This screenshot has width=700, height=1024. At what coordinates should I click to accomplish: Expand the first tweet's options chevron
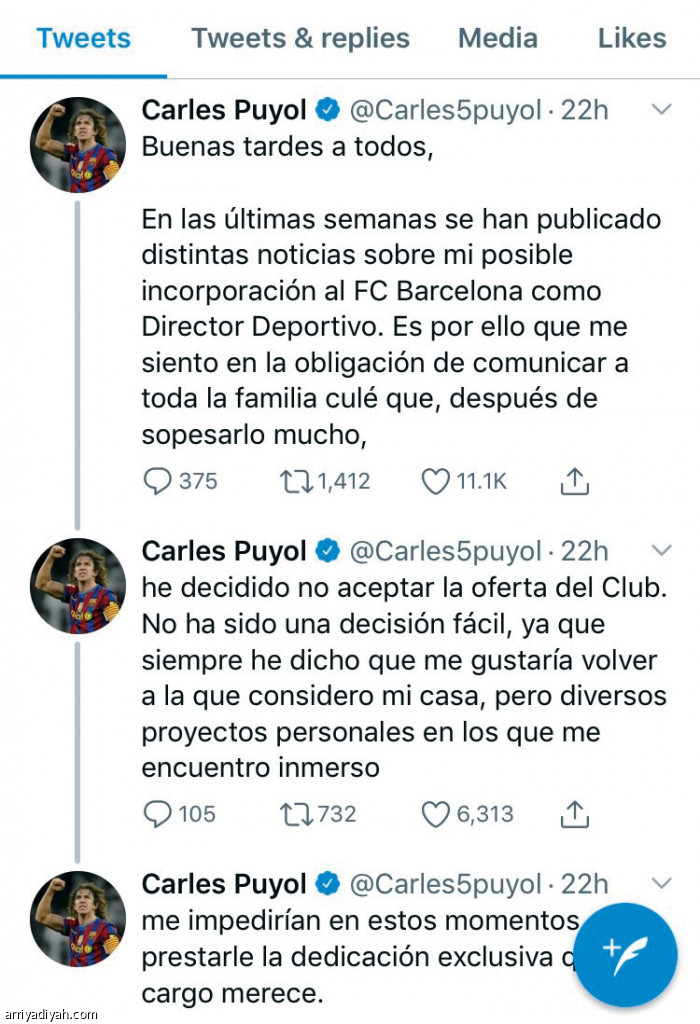[x=661, y=109]
